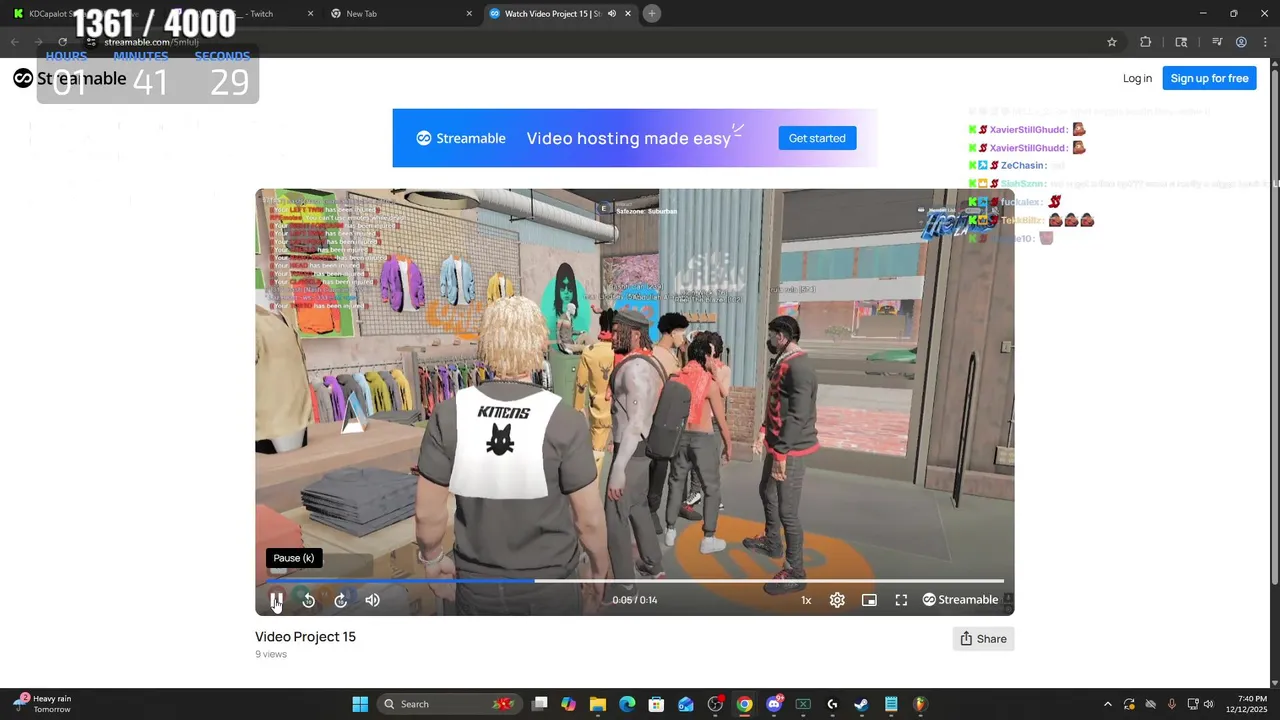
Task: Open File Explorer from the taskbar
Action: click(x=598, y=704)
